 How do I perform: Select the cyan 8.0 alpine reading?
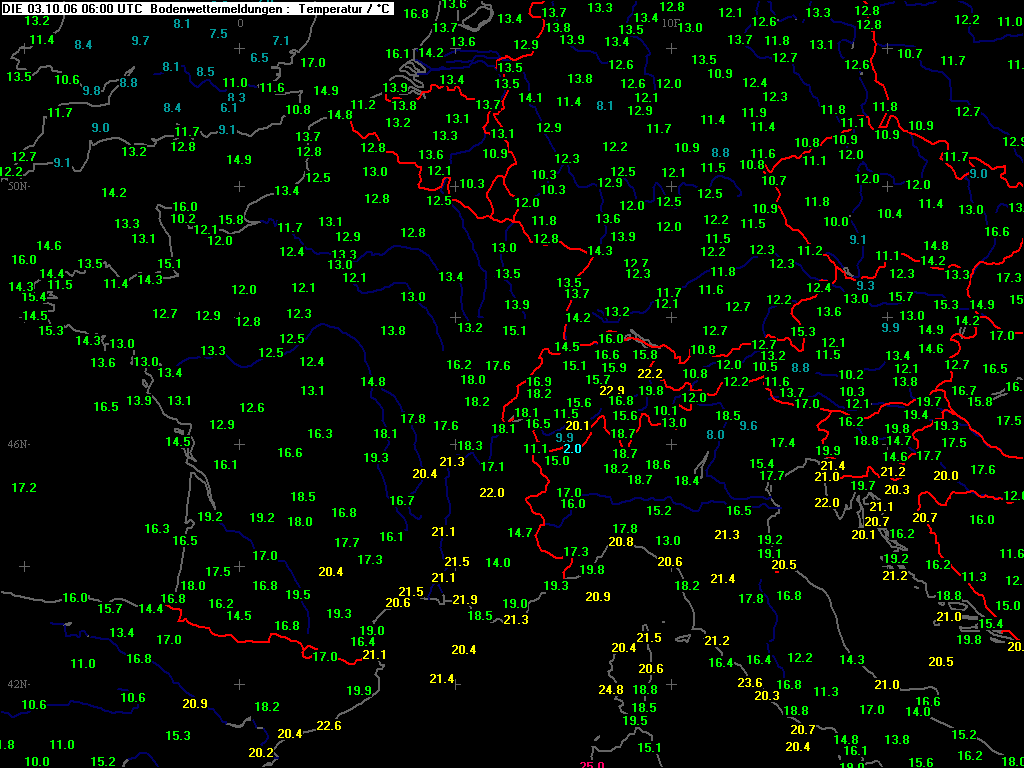pyautogui.click(x=715, y=434)
